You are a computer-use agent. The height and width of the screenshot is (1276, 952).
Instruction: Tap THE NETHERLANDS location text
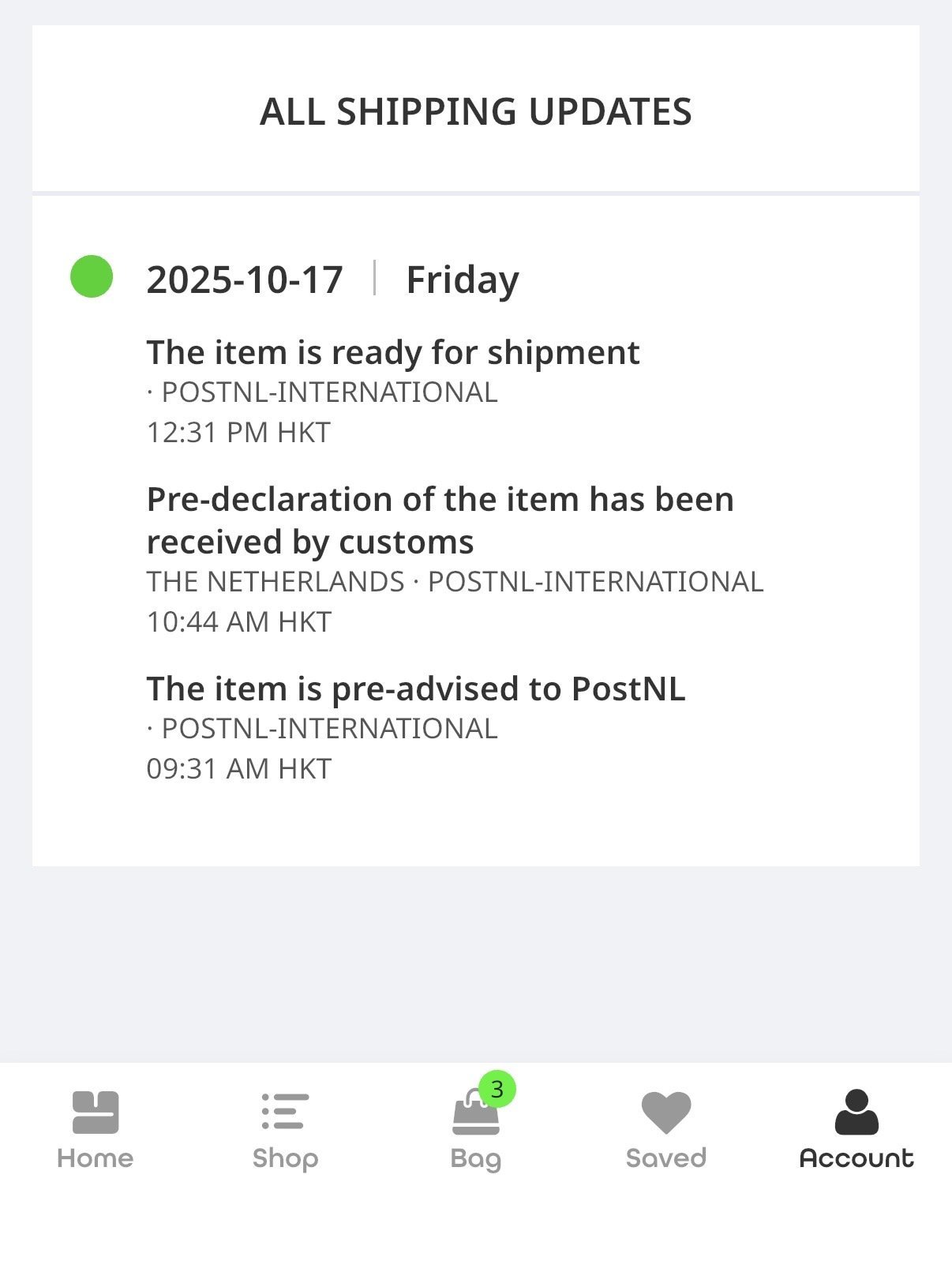(275, 582)
